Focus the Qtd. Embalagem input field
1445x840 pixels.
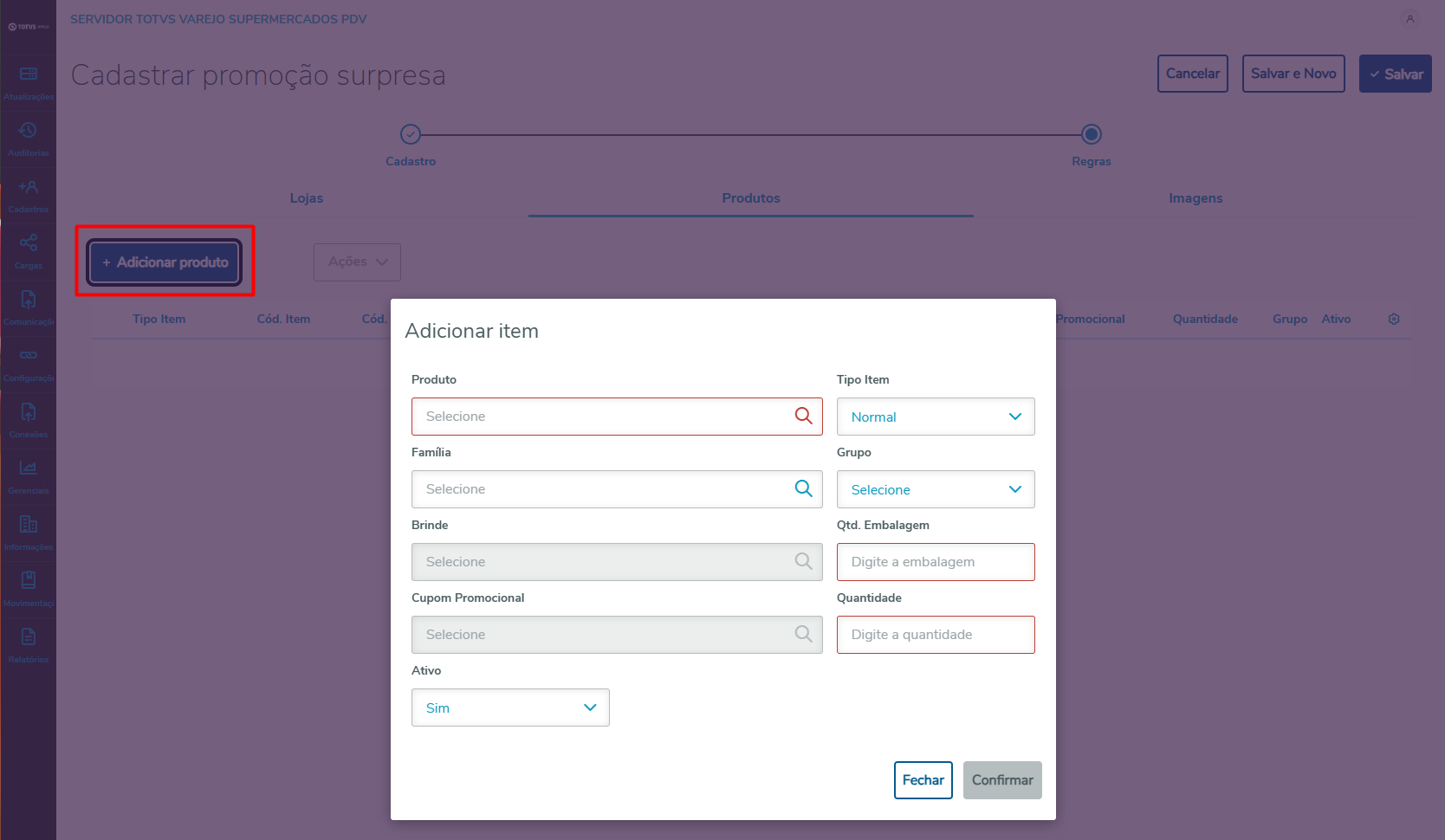[x=936, y=562]
